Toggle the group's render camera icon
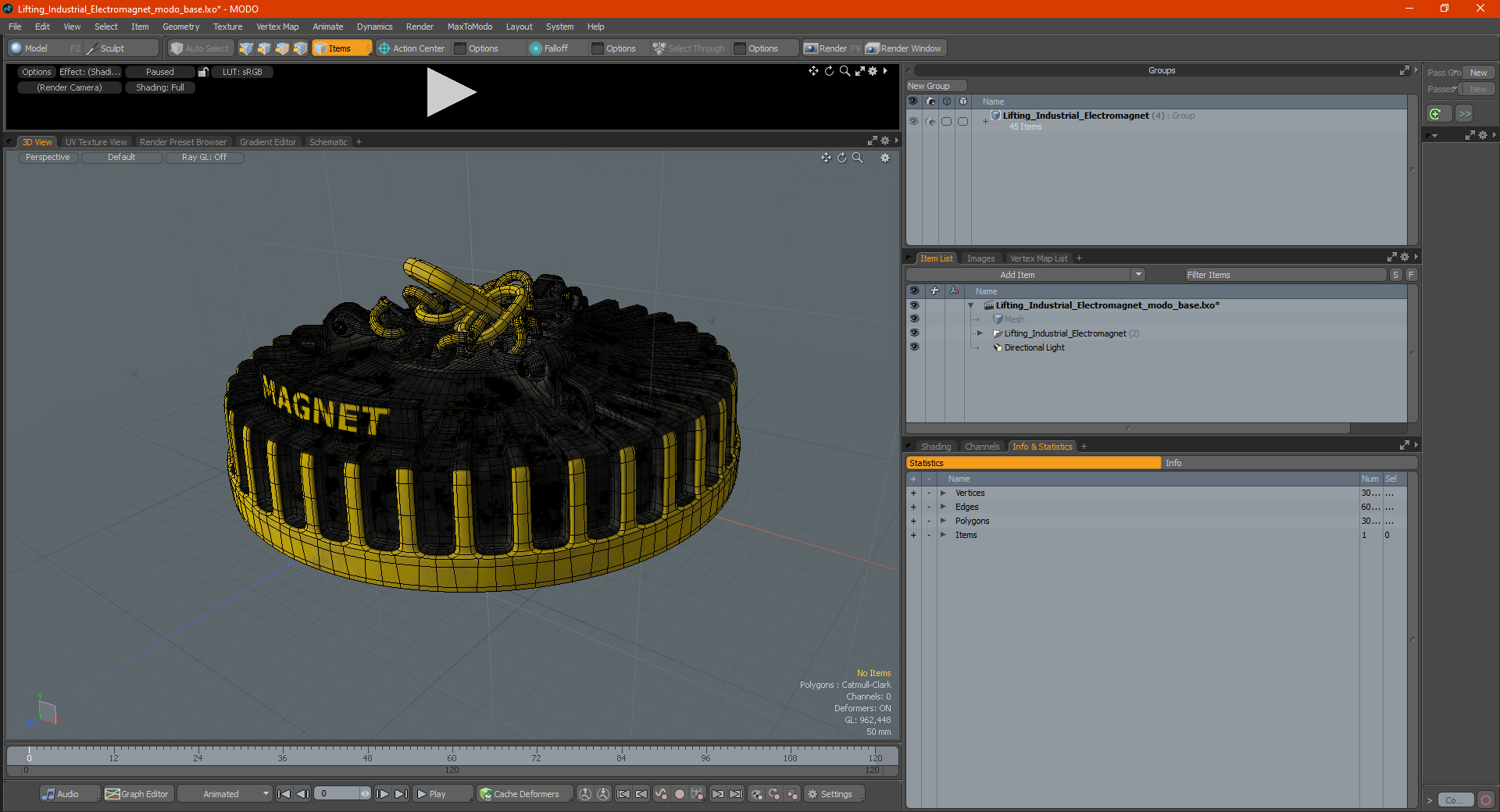 930,121
